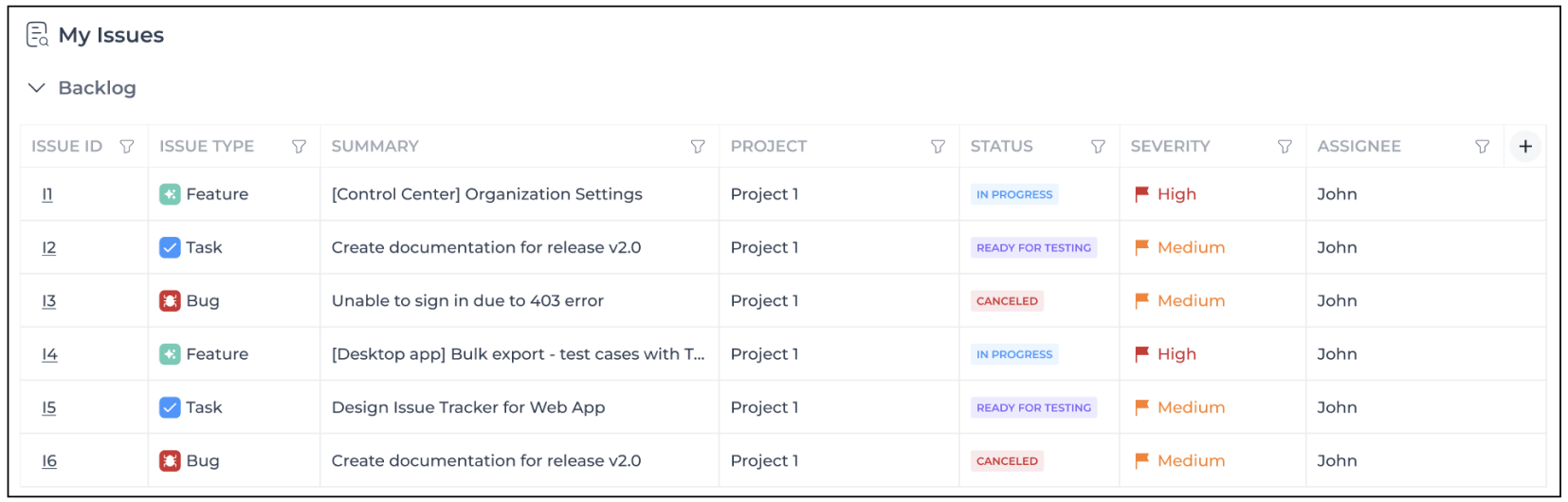
Task: Click the Bug type icon on I3
Action: [170, 301]
